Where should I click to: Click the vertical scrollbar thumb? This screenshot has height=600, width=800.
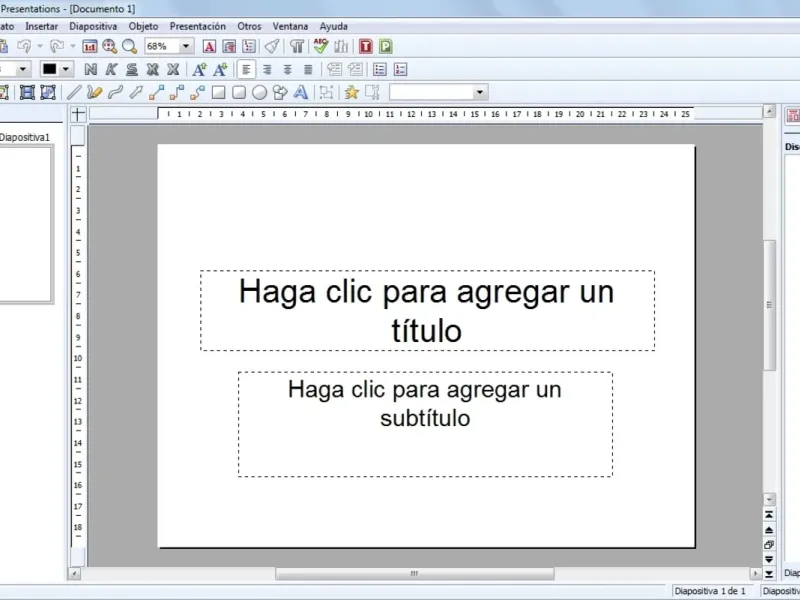pyautogui.click(x=769, y=305)
